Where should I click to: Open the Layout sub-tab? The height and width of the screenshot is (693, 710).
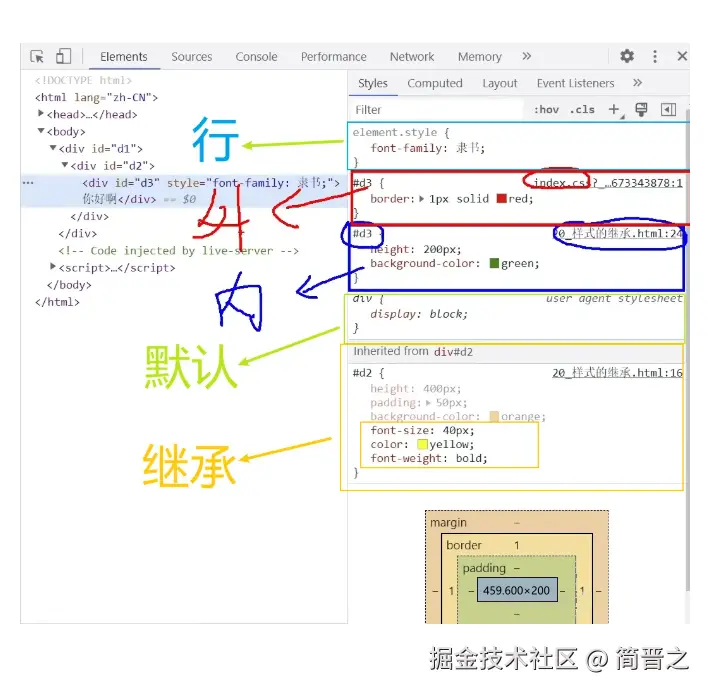coord(499,83)
